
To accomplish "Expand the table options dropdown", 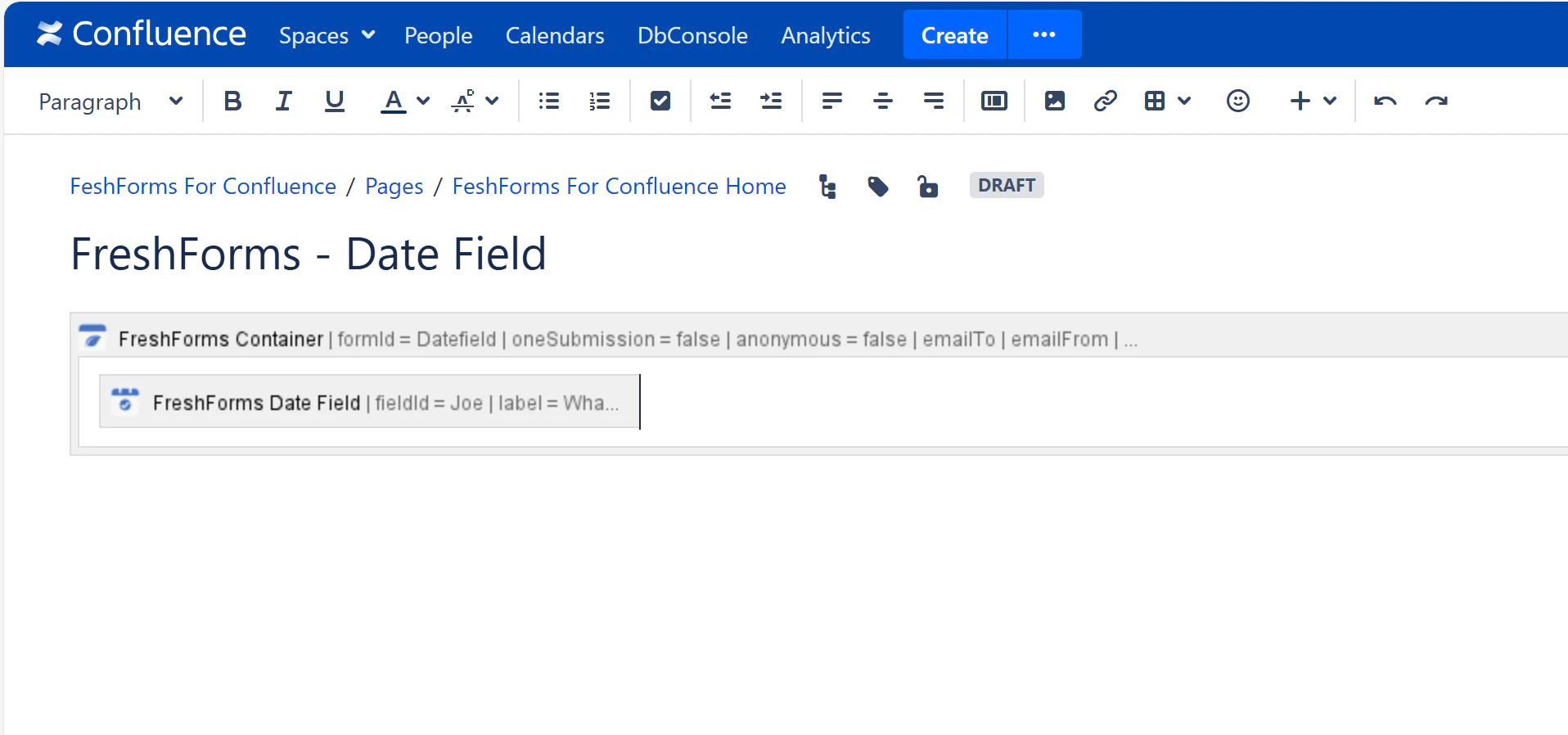I will coord(1184,101).
